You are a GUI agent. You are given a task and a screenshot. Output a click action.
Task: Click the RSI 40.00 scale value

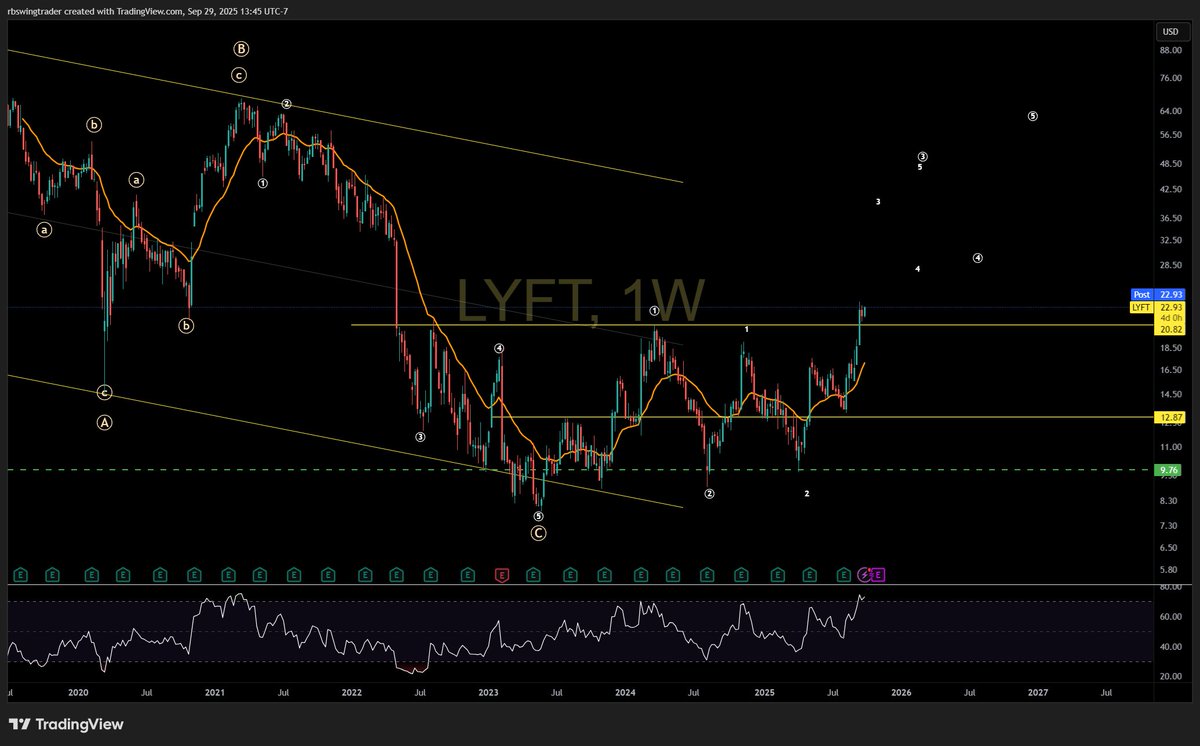pos(1170,647)
